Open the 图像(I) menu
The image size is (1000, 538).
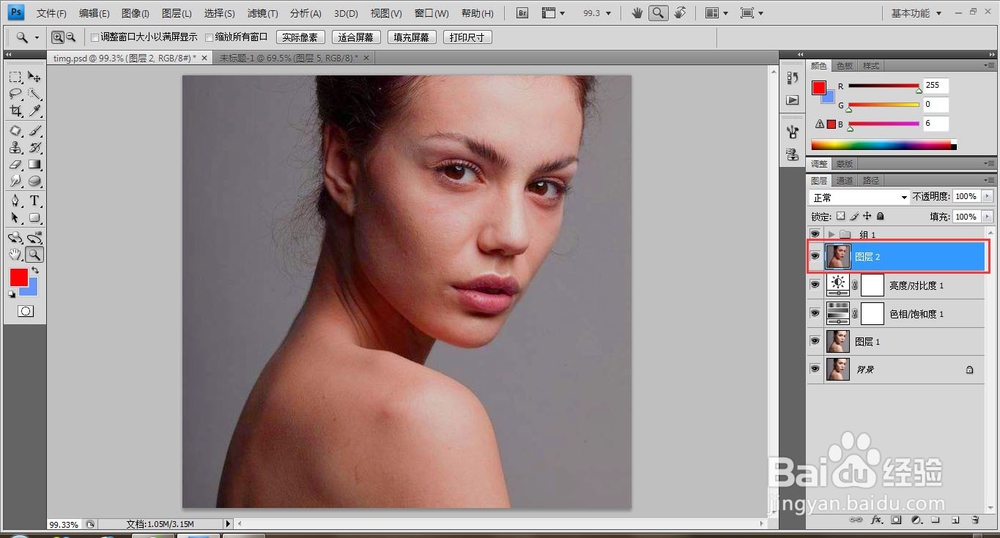pos(135,13)
